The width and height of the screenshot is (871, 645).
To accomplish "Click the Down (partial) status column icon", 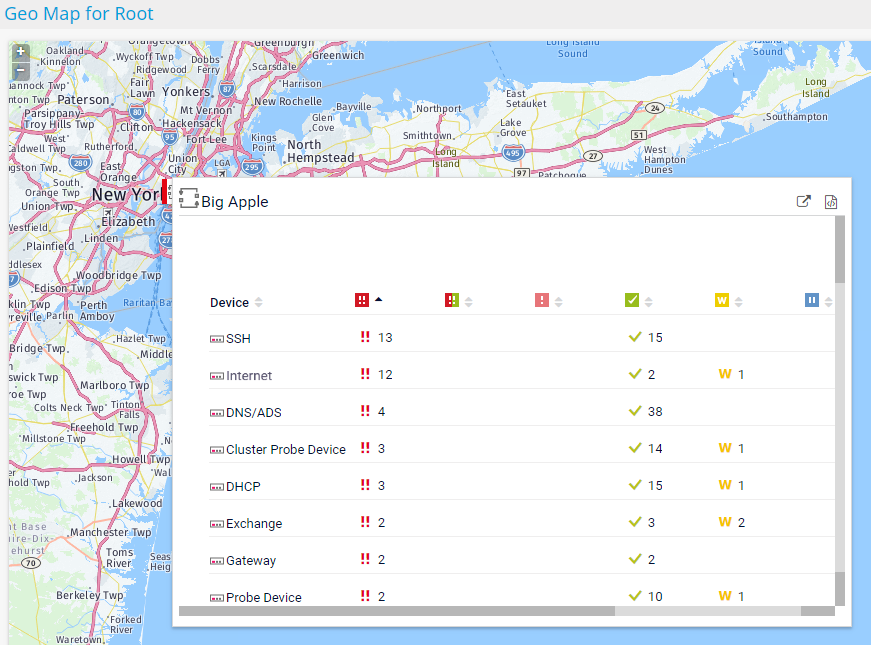I will pyautogui.click(x=452, y=300).
